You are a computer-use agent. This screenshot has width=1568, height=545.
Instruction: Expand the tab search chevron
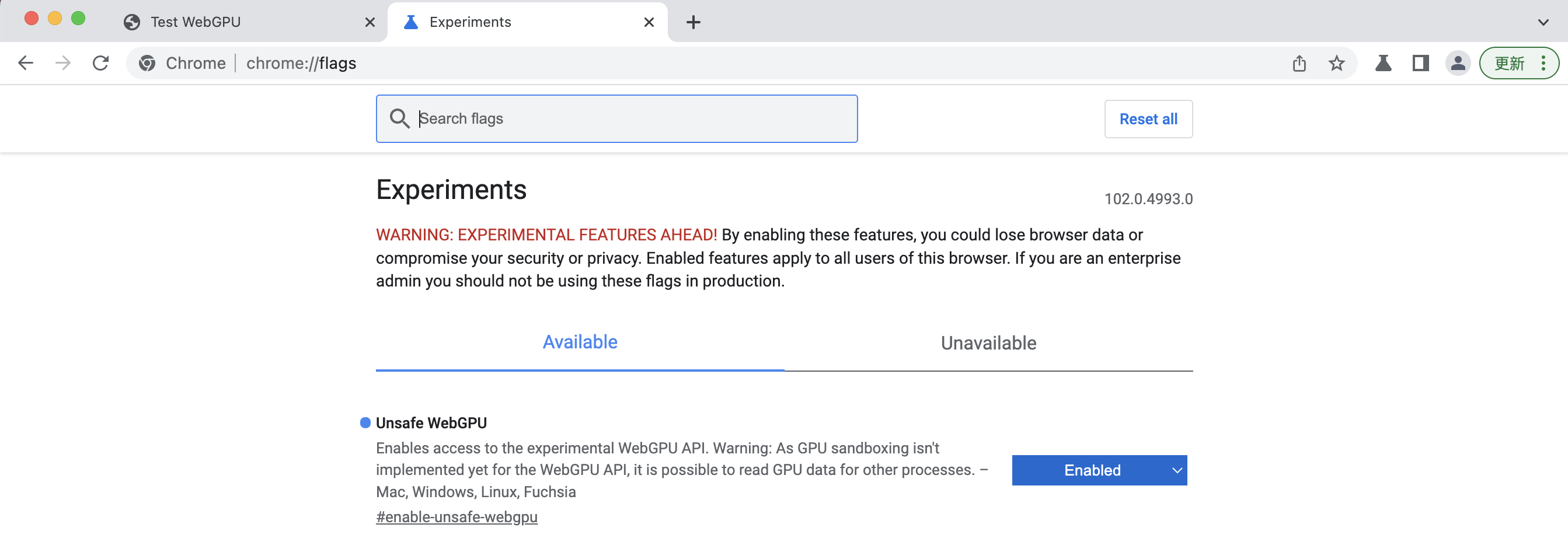(x=1543, y=23)
